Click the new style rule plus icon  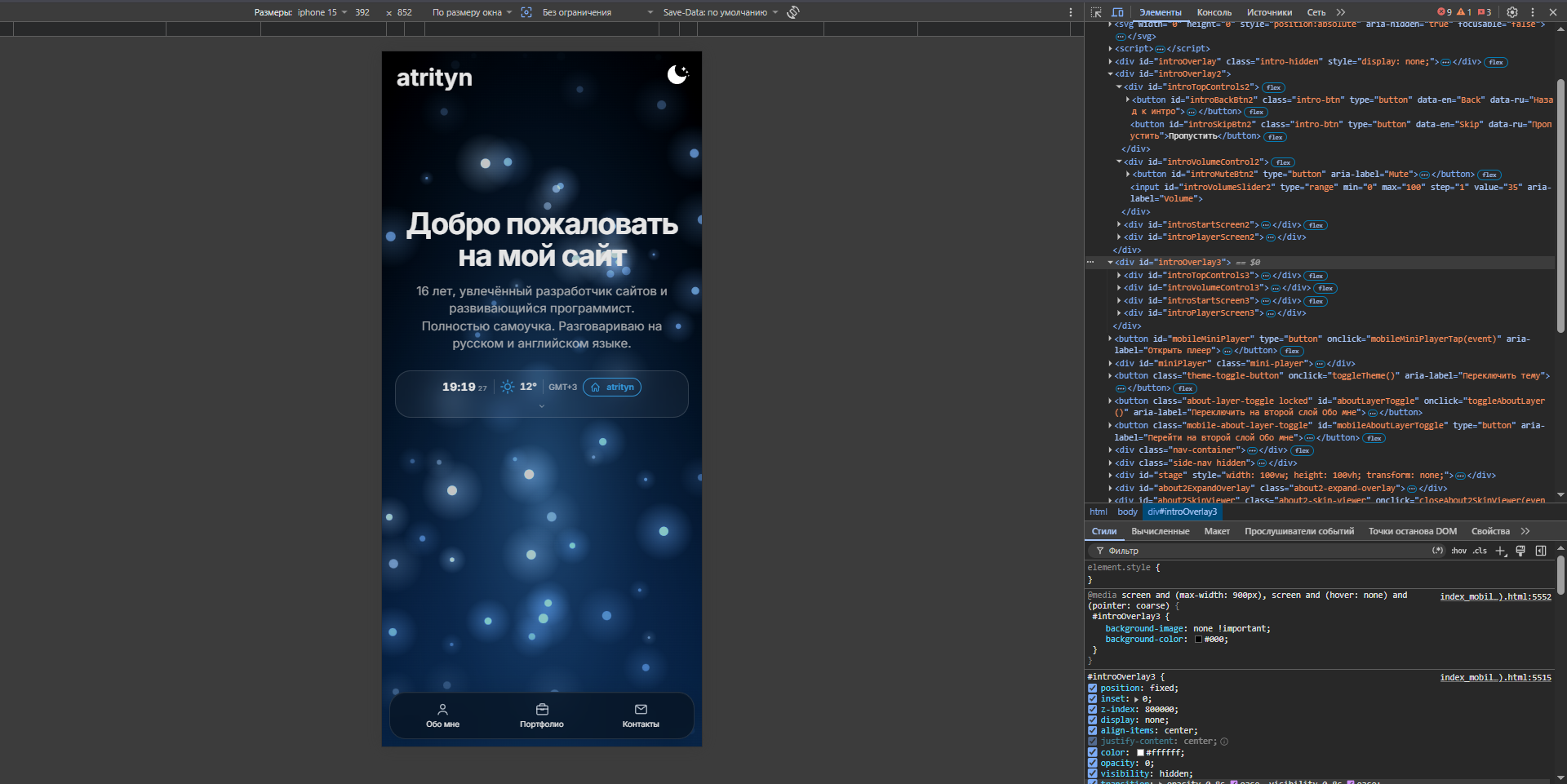[x=1500, y=551]
